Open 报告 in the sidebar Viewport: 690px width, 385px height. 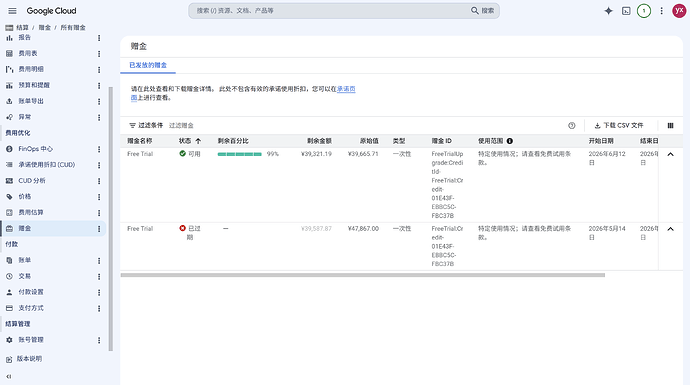pyautogui.click(x=25, y=38)
